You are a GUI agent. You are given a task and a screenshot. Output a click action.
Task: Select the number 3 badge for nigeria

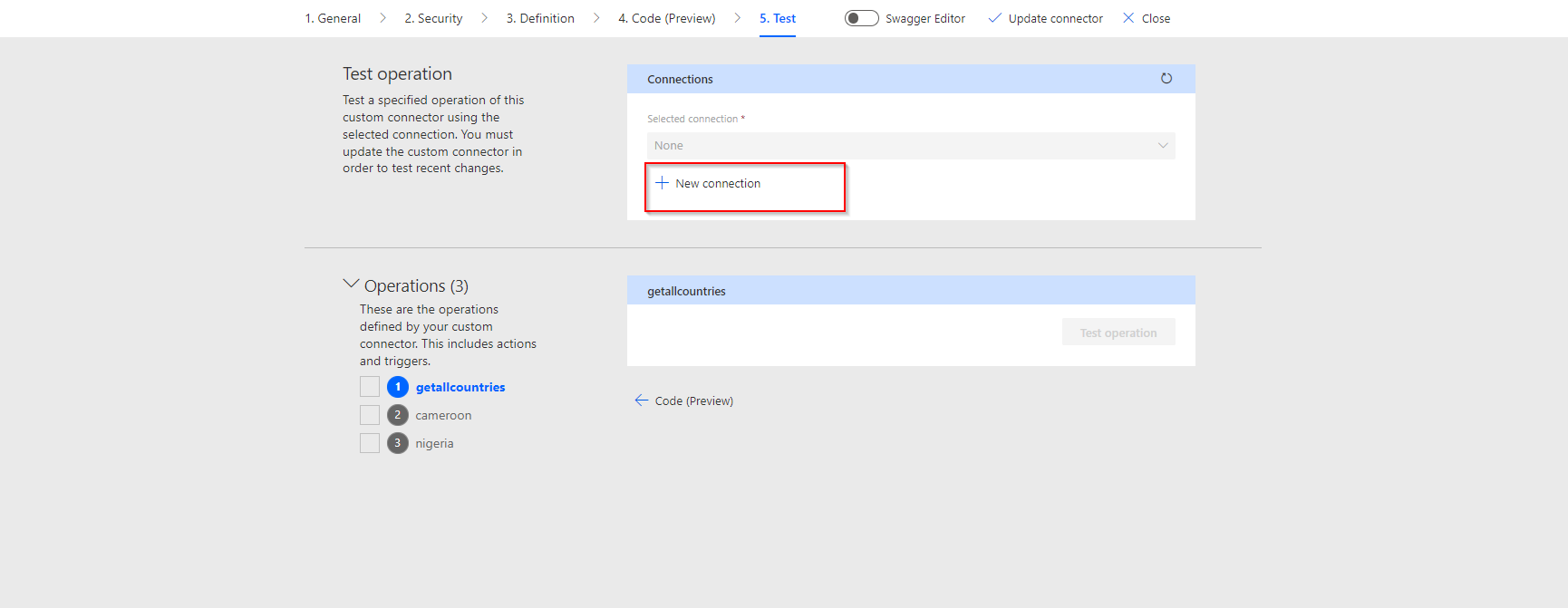(x=397, y=443)
